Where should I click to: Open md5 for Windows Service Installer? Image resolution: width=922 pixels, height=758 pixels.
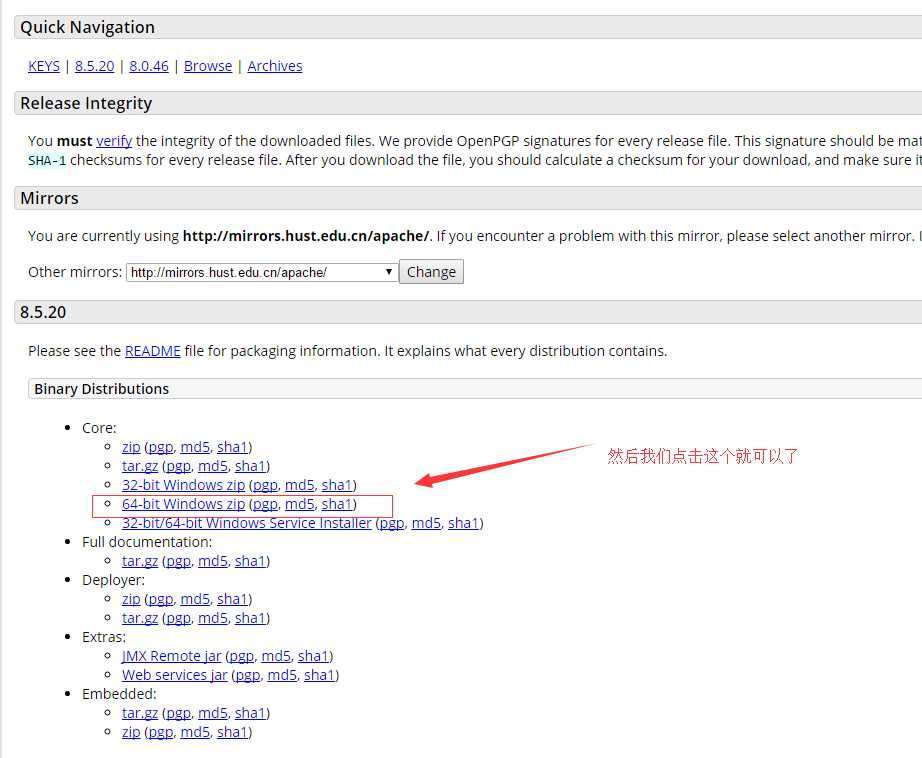pos(426,523)
